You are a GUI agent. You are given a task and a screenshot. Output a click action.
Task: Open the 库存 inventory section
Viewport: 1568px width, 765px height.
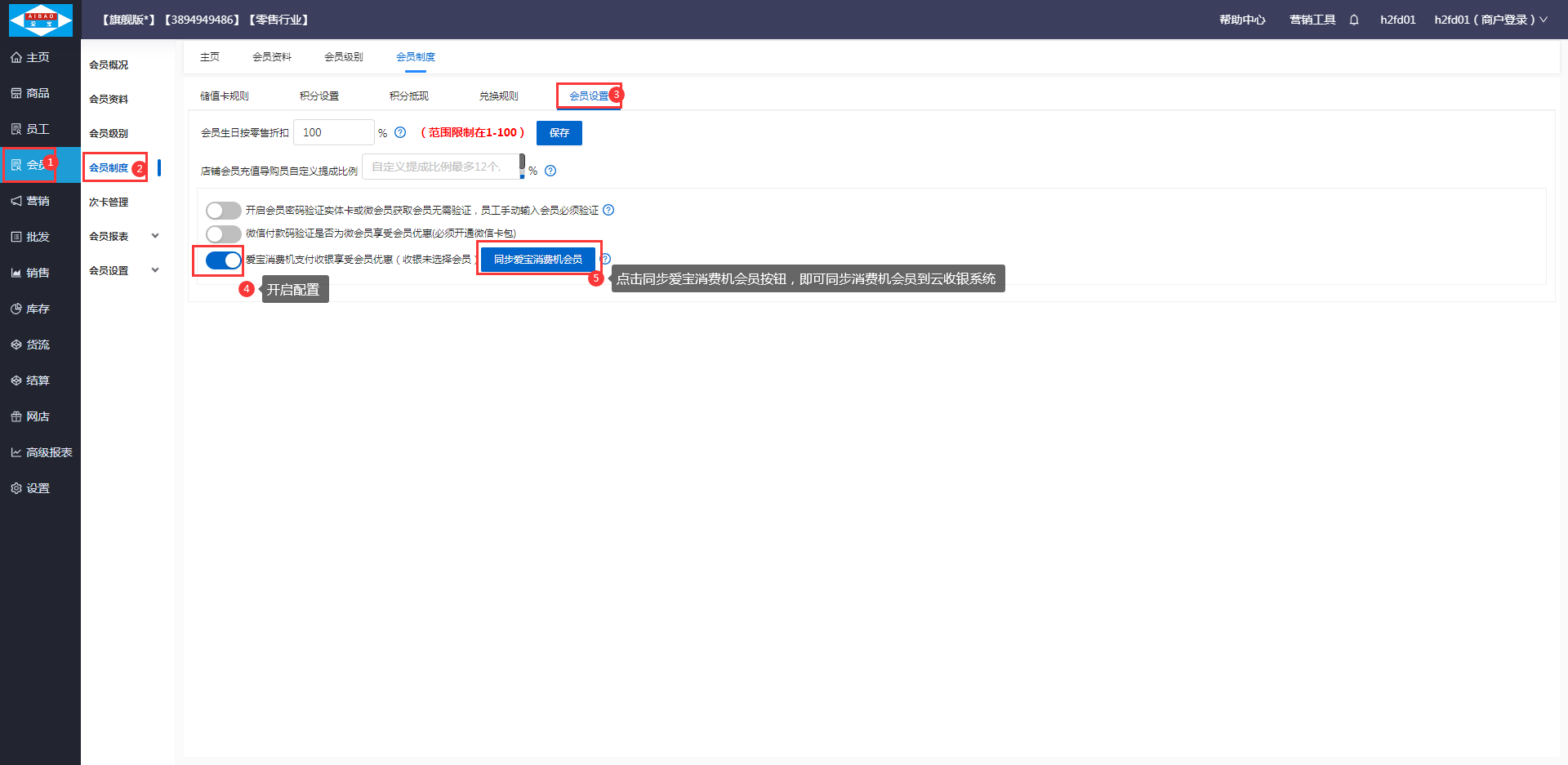[38, 309]
